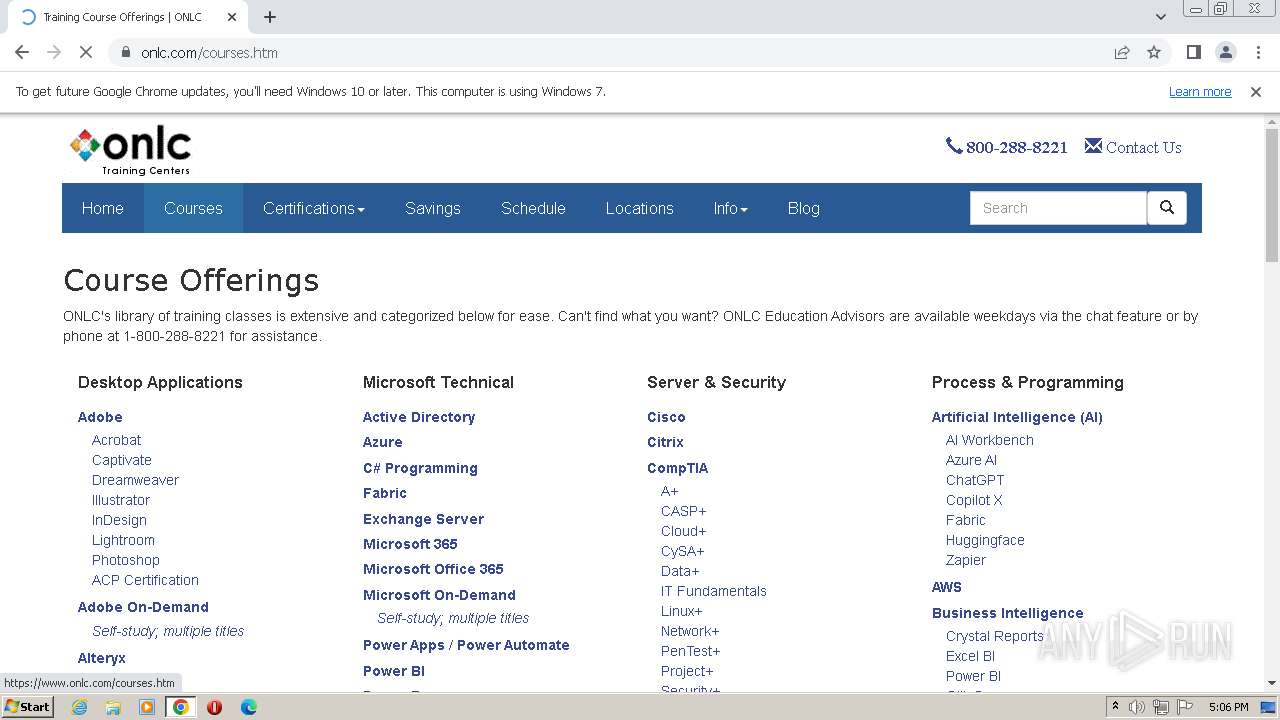Viewport: 1280px width, 720px height.
Task: Open the Active Directory link
Action: point(419,417)
